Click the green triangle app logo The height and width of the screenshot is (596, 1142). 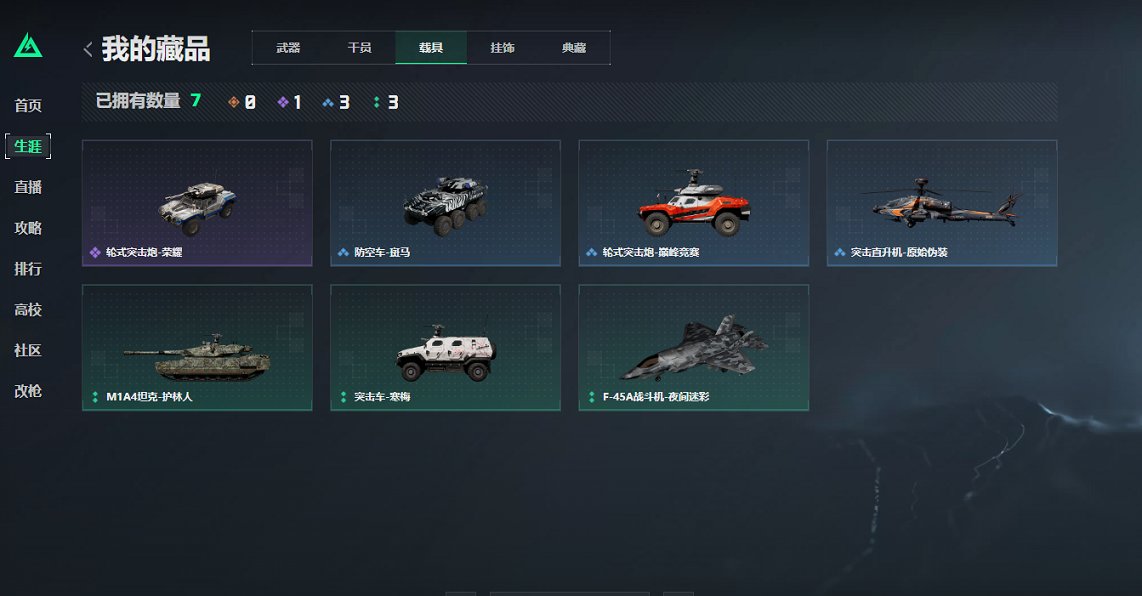point(28,45)
